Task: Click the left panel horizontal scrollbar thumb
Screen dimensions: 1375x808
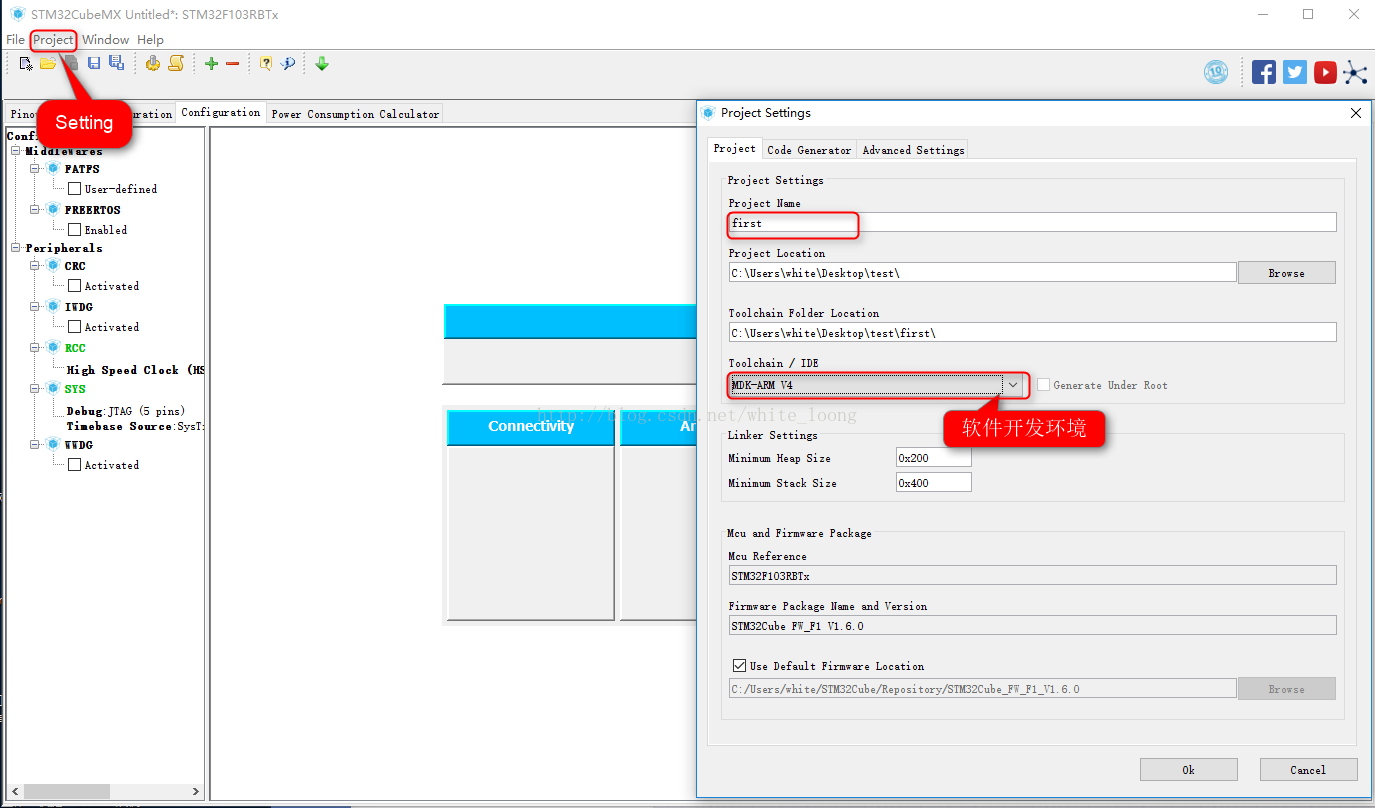Action: (x=66, y=791)
